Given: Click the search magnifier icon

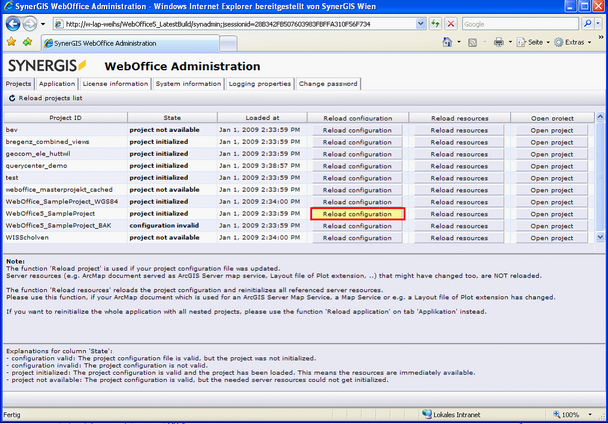Looking at the screenshot, I should point(587,24).
